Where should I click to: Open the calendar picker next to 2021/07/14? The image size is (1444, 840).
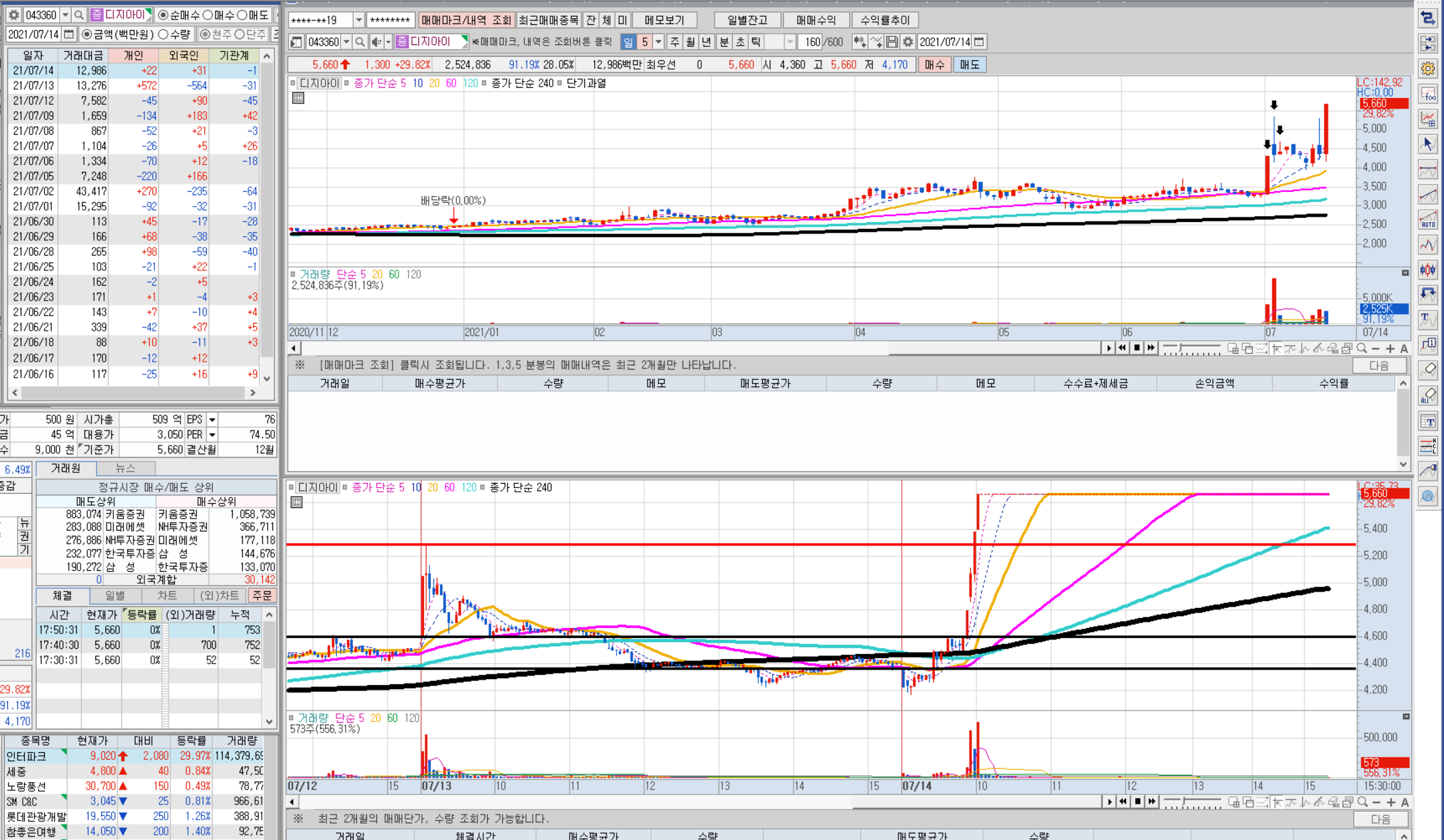click(x=68, y=34)
